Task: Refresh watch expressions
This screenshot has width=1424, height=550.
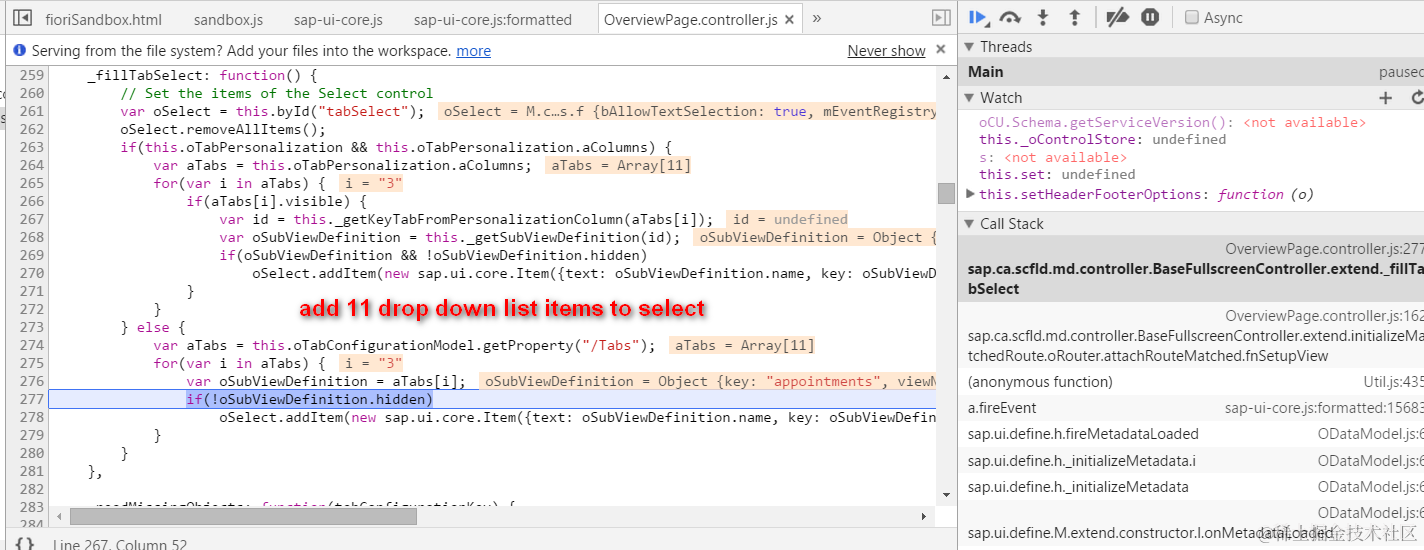Action: coord(1416,97)
